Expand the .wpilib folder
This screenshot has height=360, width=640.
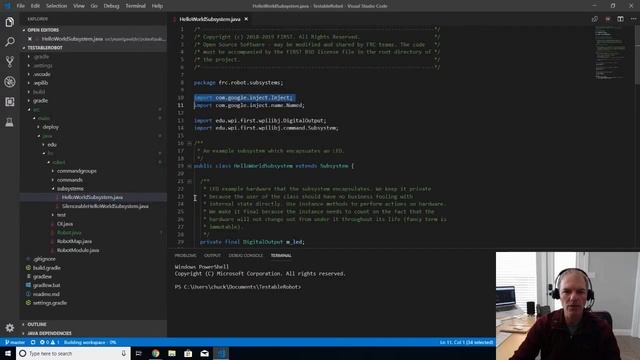41,83
